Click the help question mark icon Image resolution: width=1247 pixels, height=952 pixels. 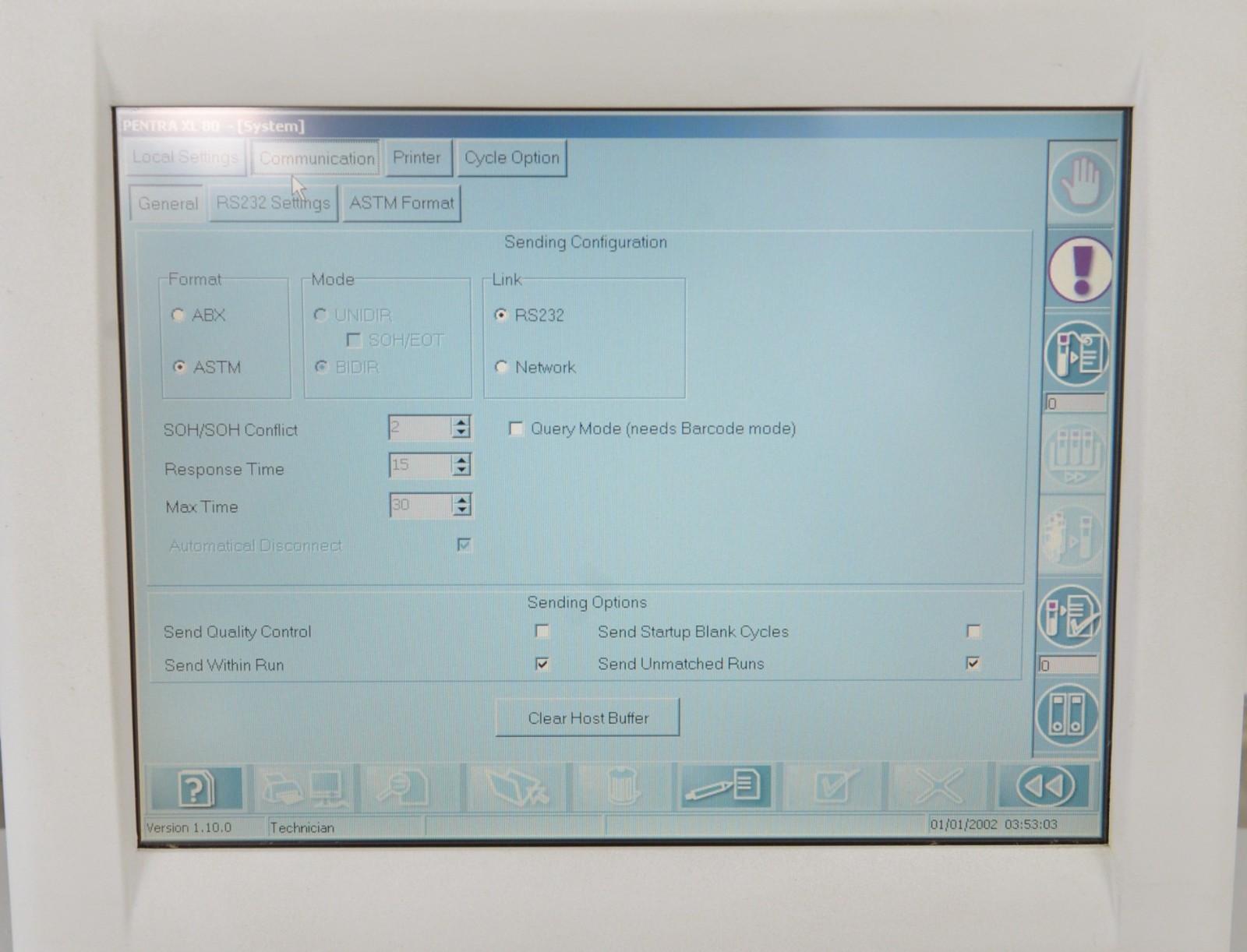click(x=195, y=788)
